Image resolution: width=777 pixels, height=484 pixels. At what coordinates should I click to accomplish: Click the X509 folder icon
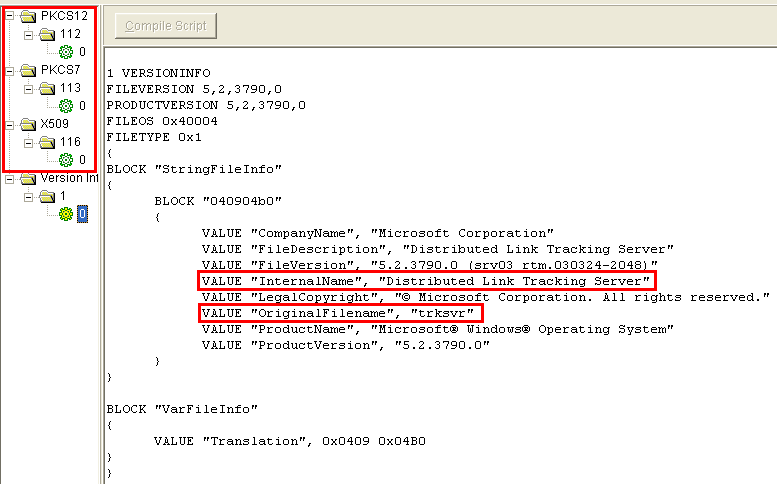(28, 124)
